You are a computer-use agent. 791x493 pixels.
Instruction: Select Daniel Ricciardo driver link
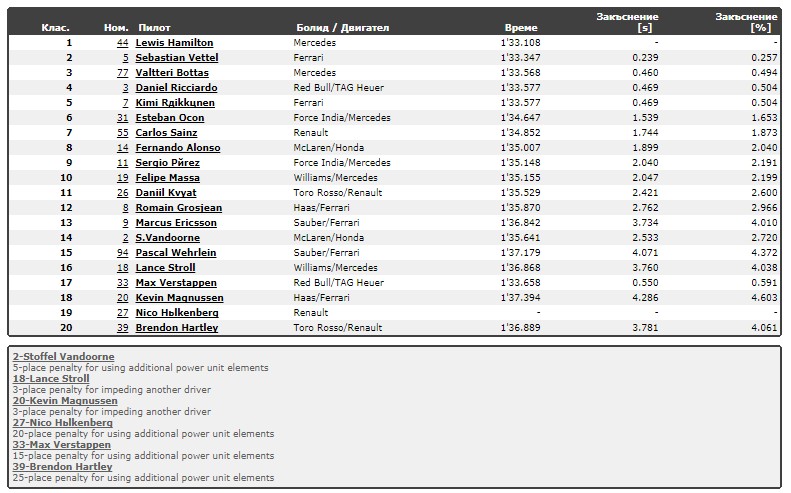pyautogui.click(x=176, y=88)
